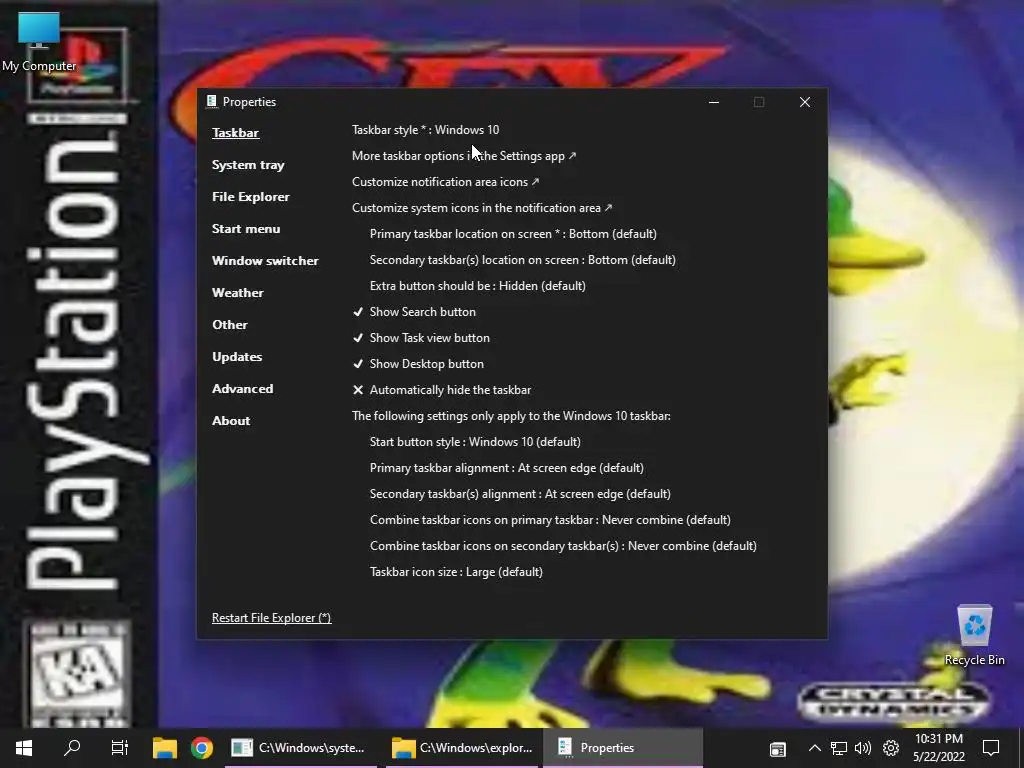Click the taskbar Search magnifier icon
1024x768 pixels.
pyautogui.click(x=72, y=748)
